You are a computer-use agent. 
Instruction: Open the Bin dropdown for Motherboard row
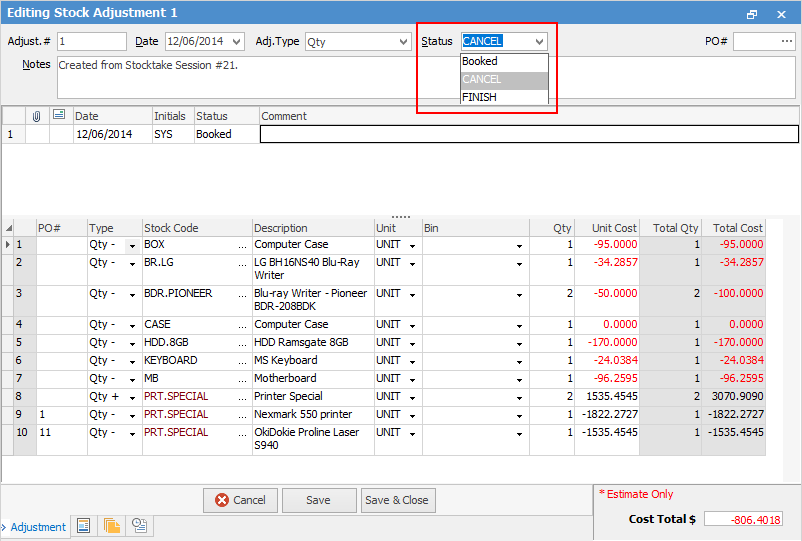click(x=519, y=379)
